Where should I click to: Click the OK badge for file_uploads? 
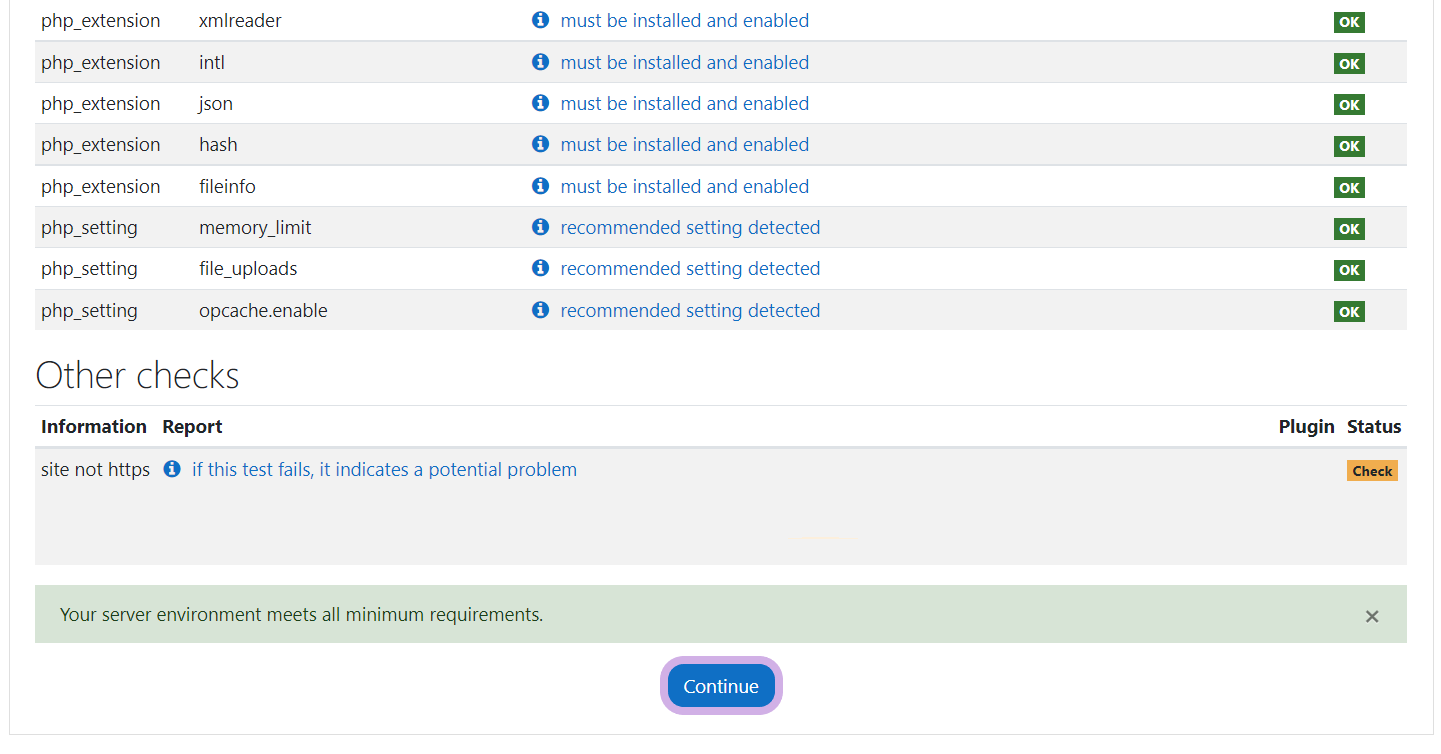point(1348,270)
